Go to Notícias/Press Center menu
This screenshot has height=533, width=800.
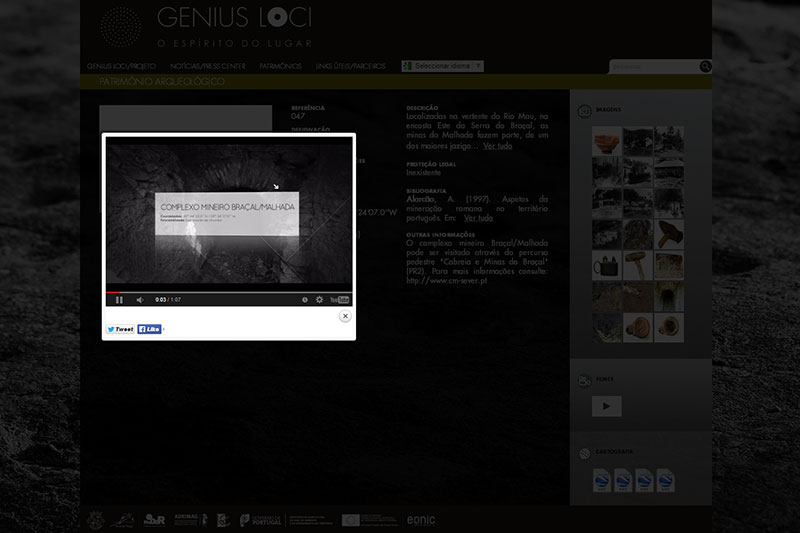click(x=208, y=66)
